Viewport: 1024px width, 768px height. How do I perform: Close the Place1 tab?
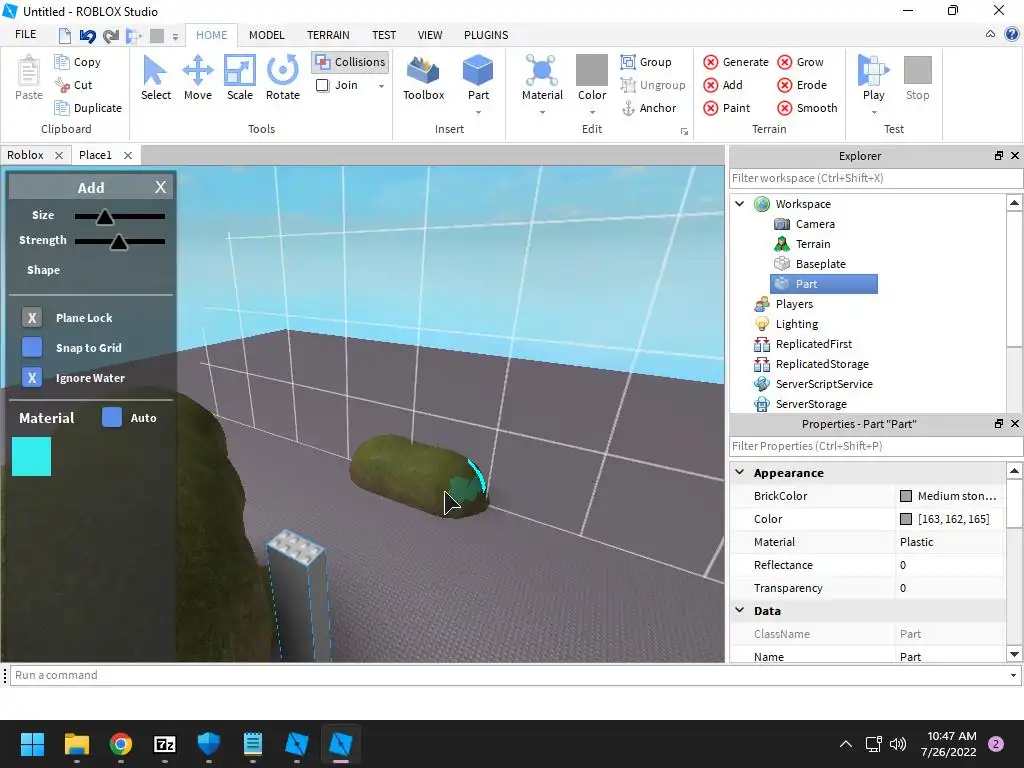coord(128,155)
